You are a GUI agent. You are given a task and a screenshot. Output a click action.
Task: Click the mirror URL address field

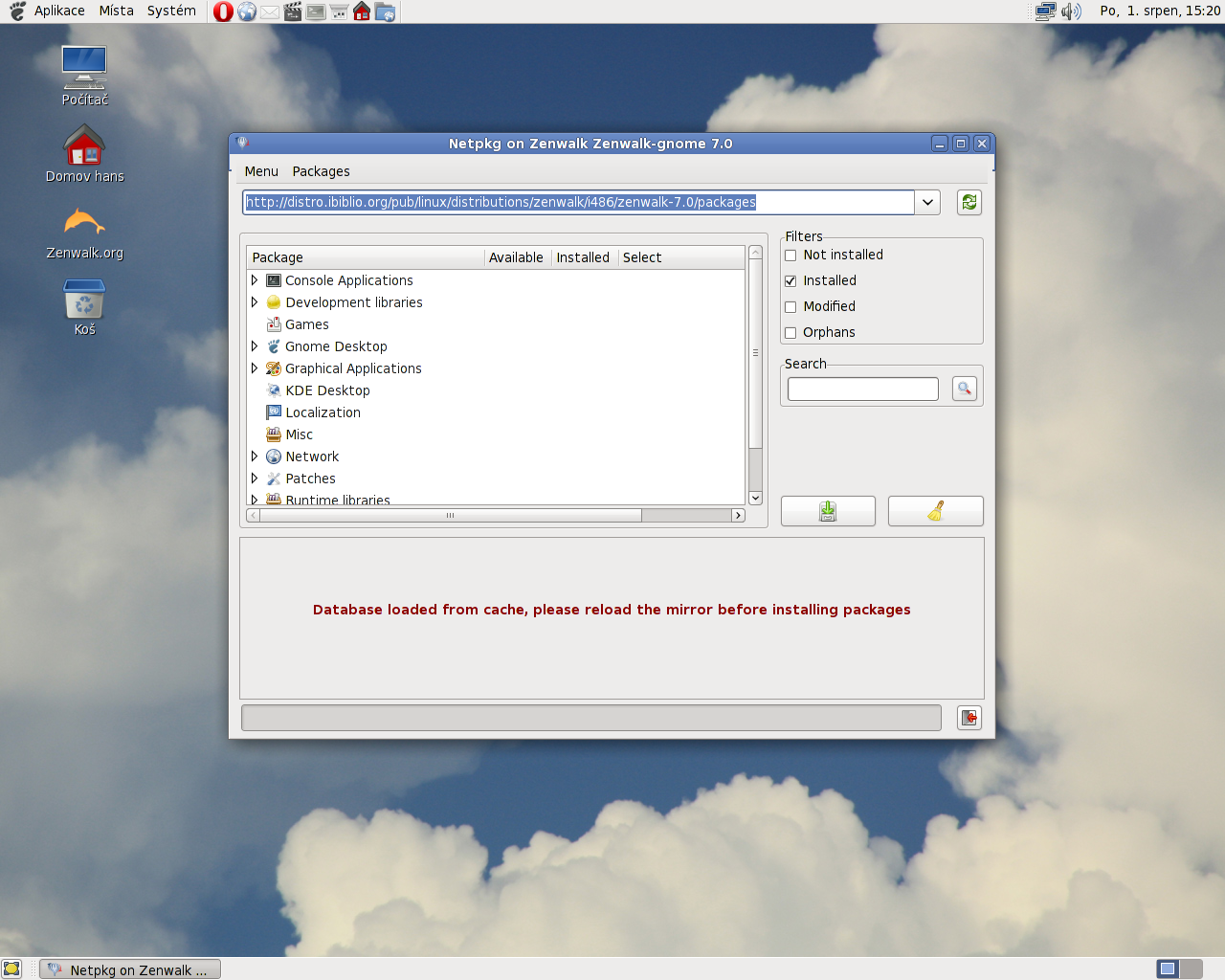point(579,202)
